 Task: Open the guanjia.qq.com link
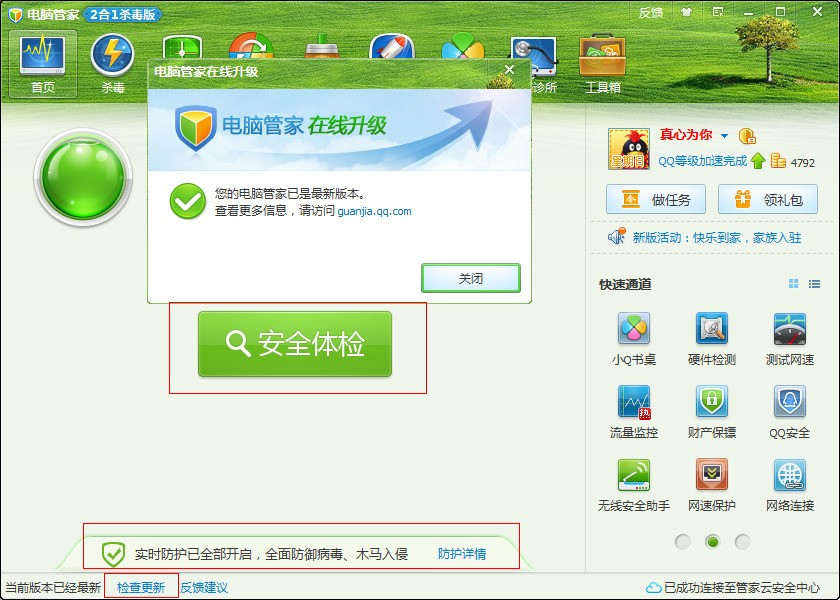[x=374, y=211]
